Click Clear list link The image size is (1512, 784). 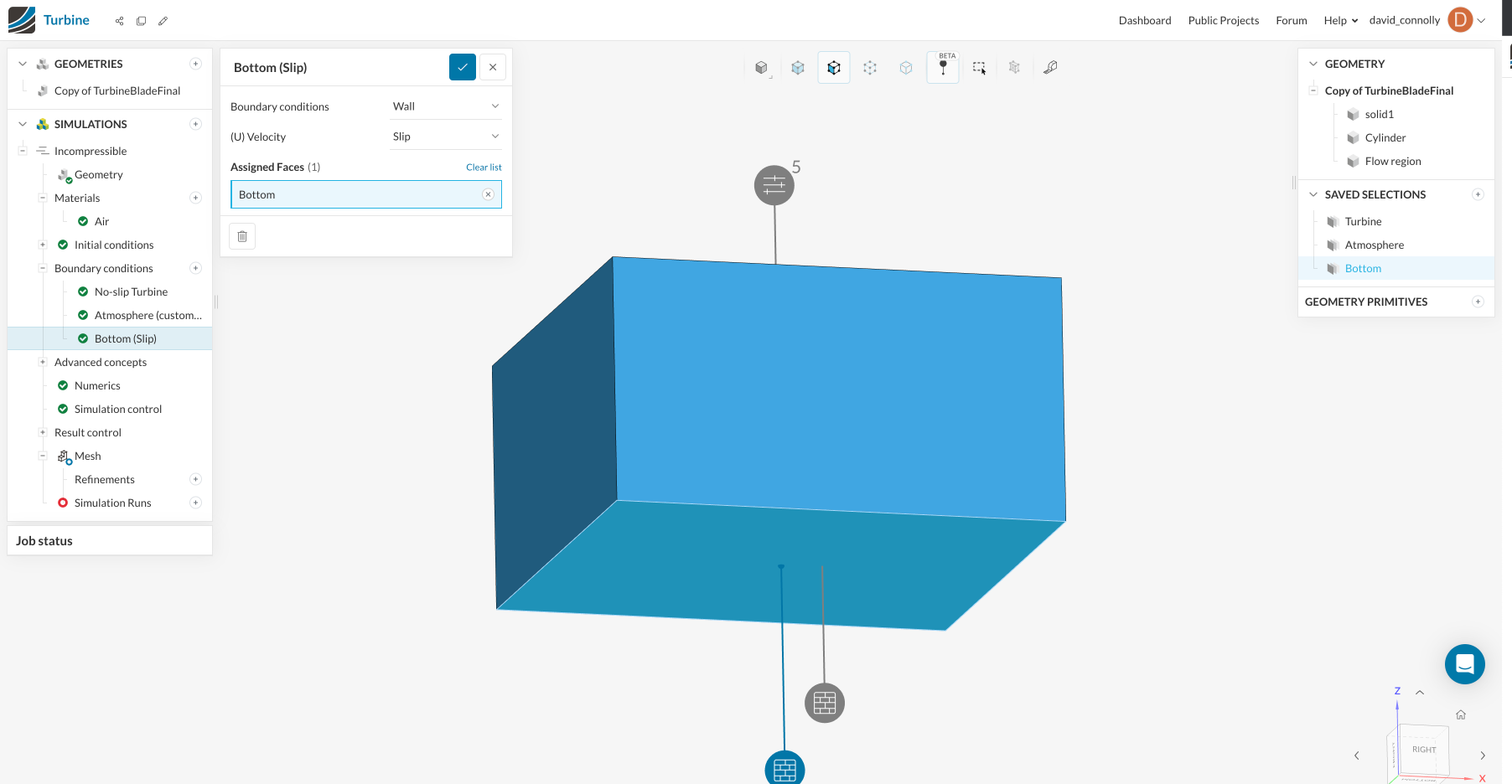click(484, 168)
